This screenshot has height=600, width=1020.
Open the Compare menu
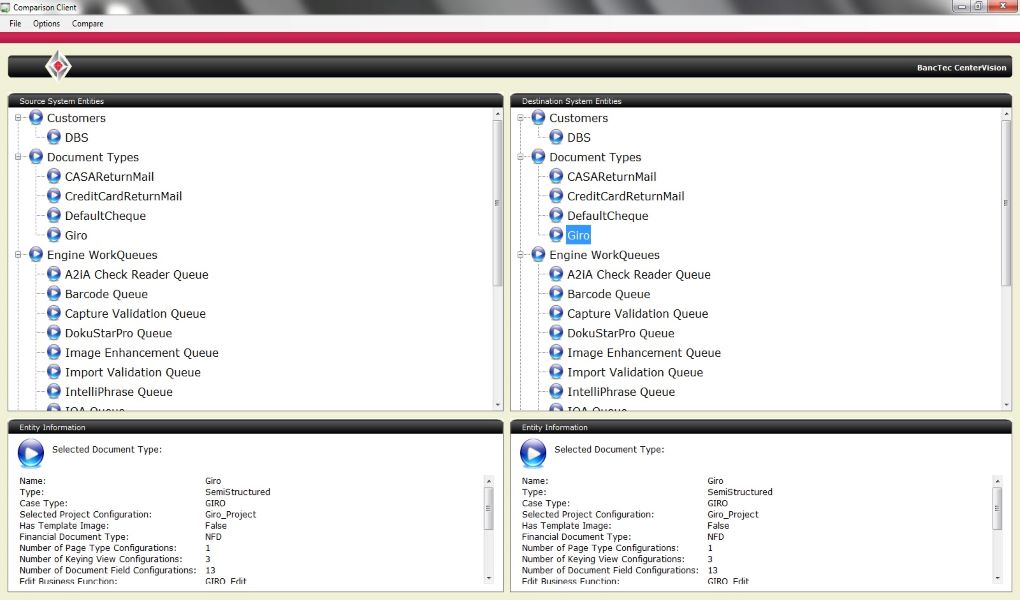click(x=87, y=23)
